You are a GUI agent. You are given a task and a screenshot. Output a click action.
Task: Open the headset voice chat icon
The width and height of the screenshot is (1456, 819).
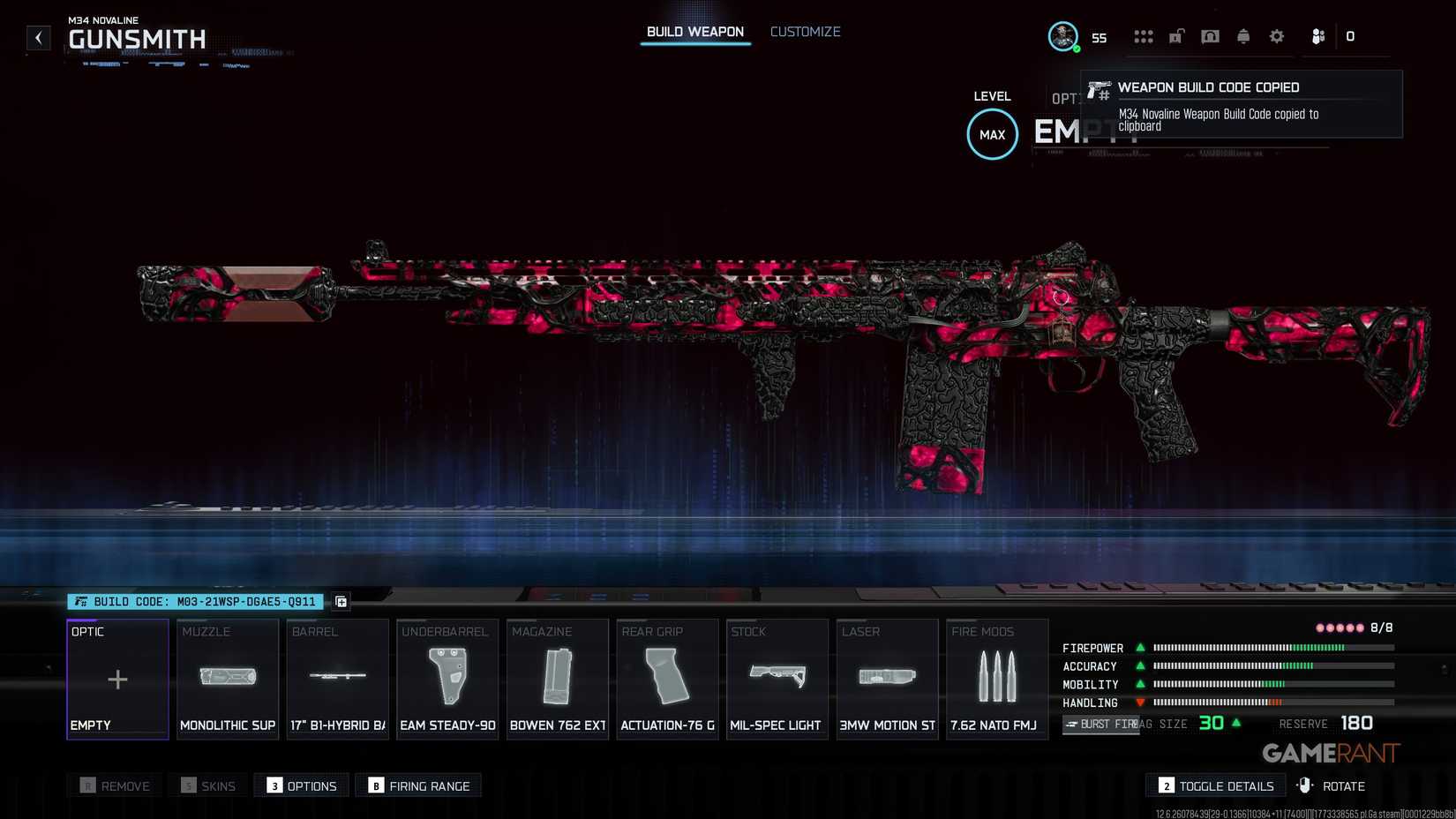tap(1210, 36)
